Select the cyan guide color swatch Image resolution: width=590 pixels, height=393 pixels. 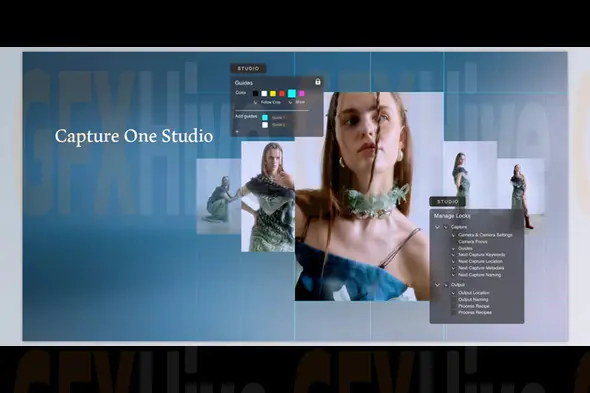292,93
